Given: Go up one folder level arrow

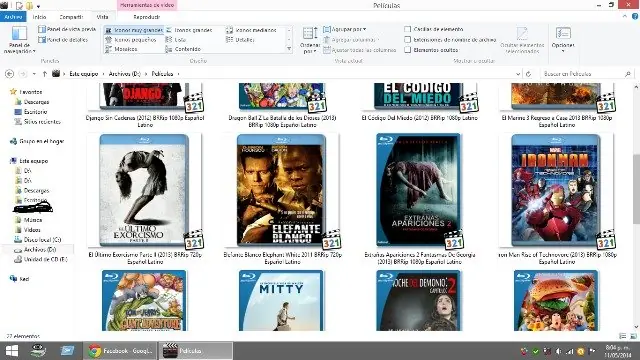Looking at the screenshot, I should 44,74.
